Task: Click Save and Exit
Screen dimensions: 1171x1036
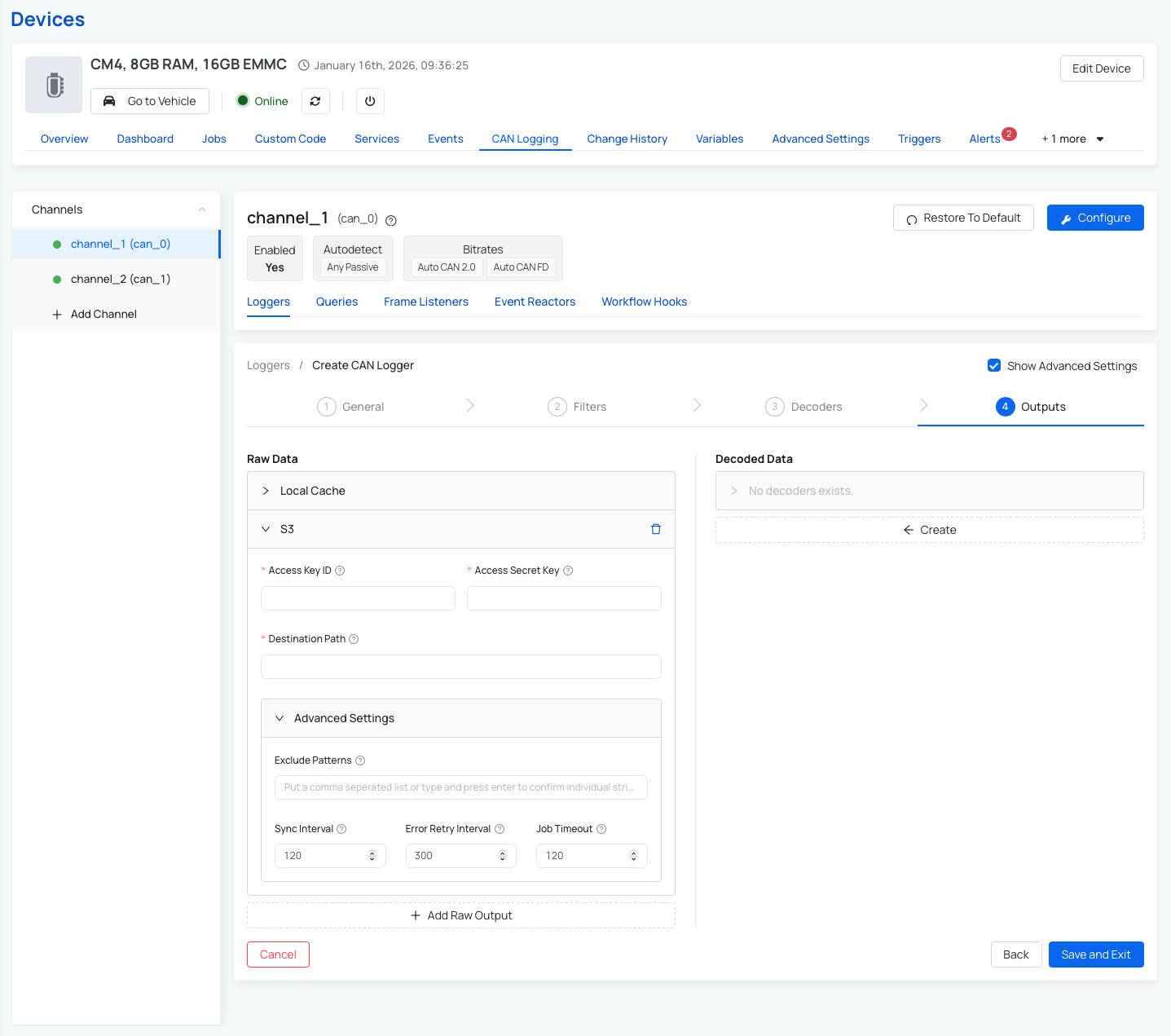Action: tap(1096, 954)
